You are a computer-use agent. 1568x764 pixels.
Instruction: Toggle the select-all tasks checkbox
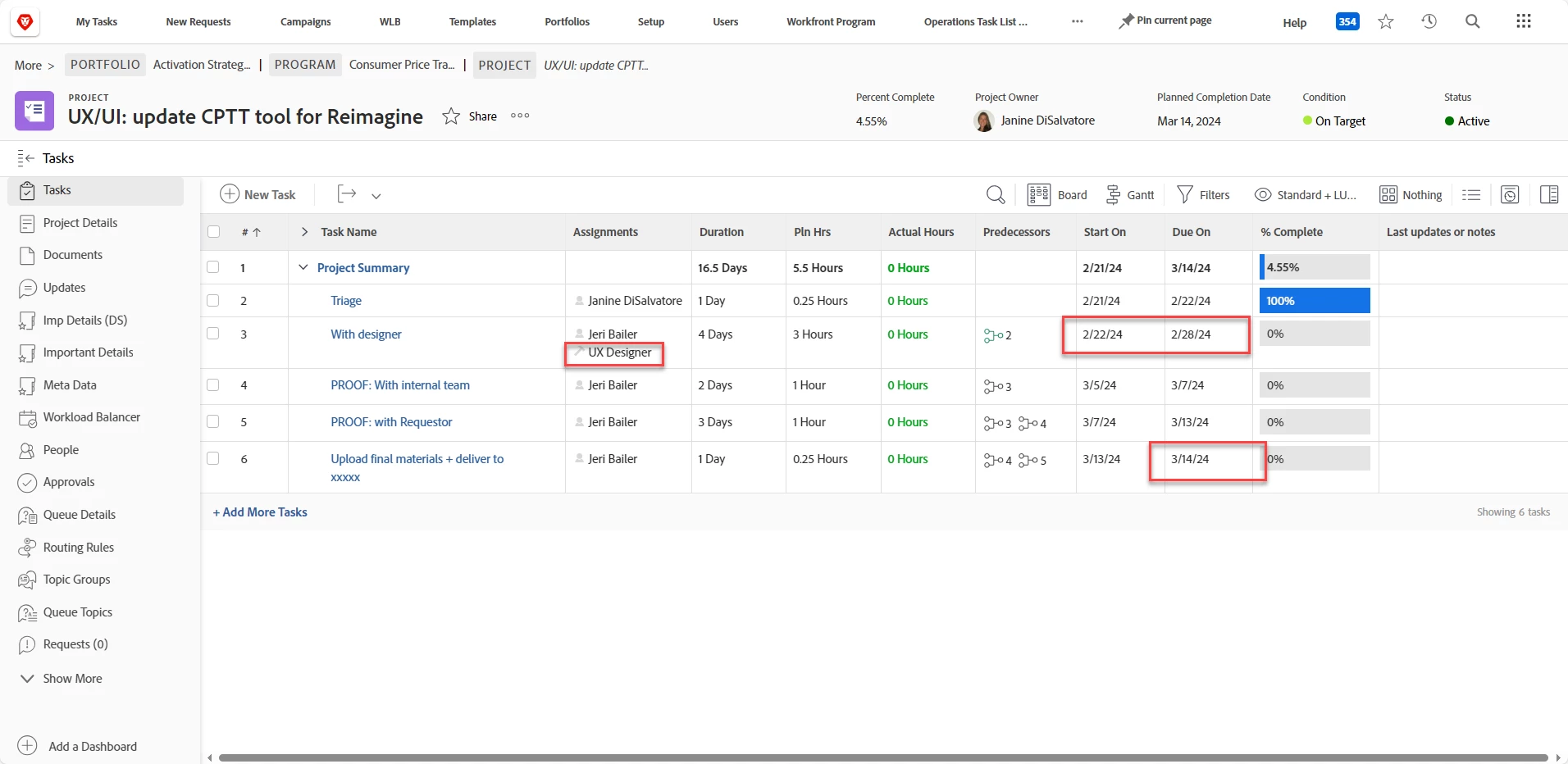(x=214, y=232)
